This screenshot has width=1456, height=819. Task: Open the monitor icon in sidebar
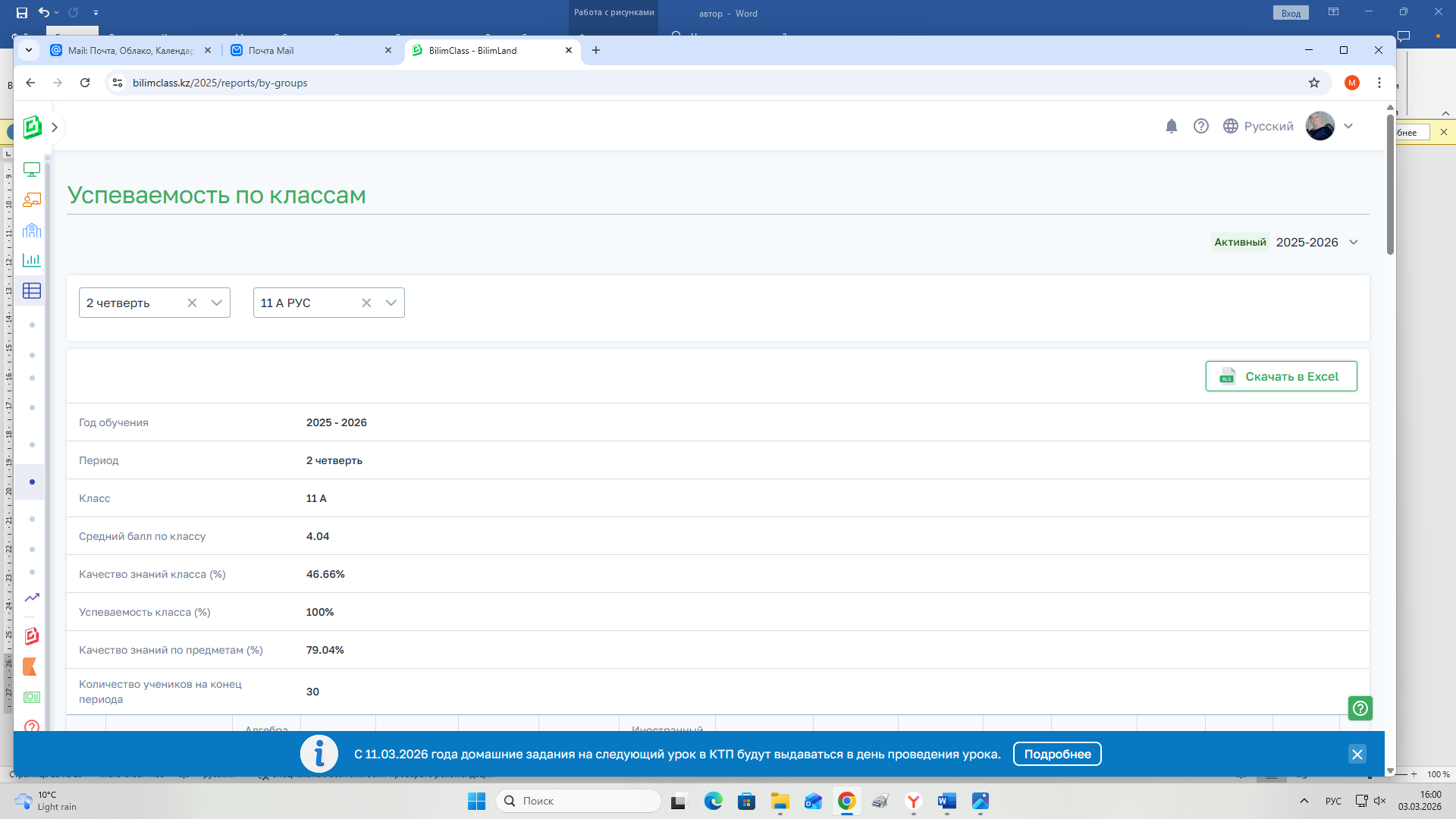[x=32, y=169]
